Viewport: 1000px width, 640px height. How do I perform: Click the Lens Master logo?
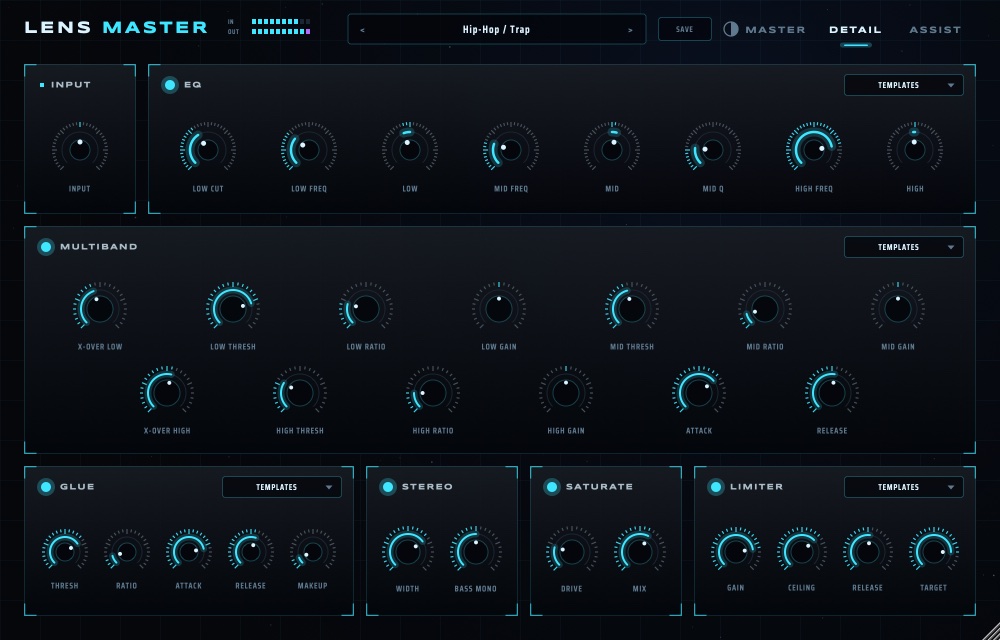(x=116, y=27)
